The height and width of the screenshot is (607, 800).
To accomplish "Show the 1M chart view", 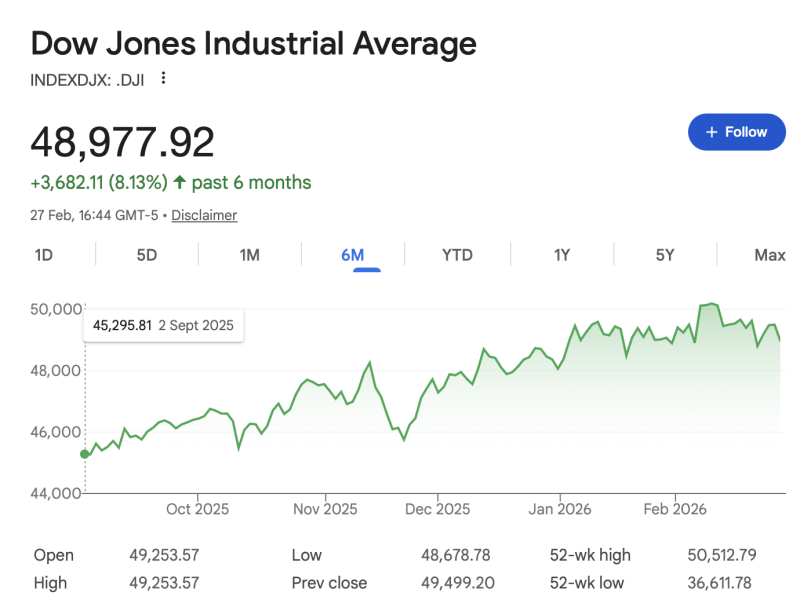I will pyautogui.click(x=250, y=255).
